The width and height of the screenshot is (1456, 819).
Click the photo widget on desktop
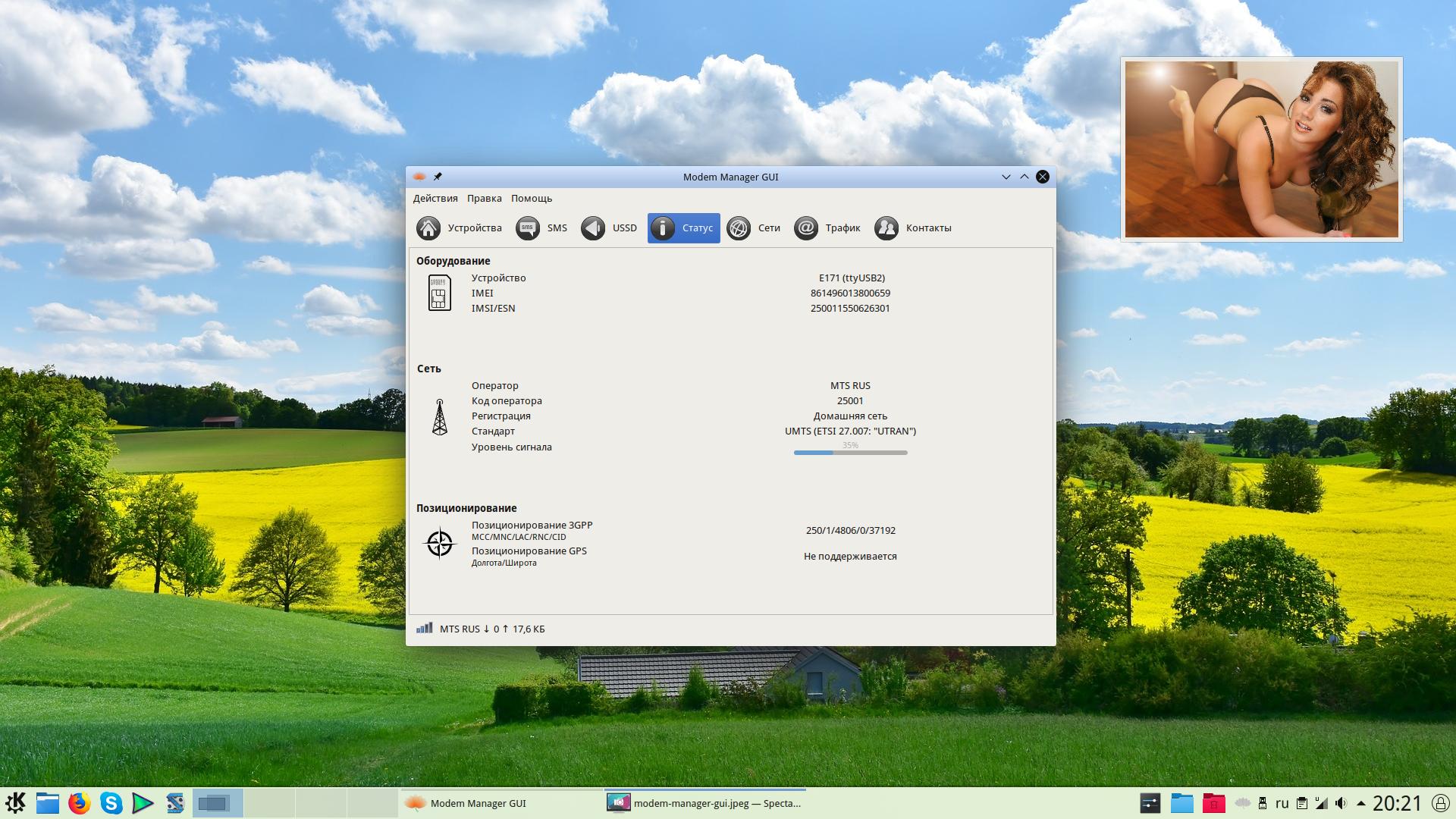coord(1261,149)
